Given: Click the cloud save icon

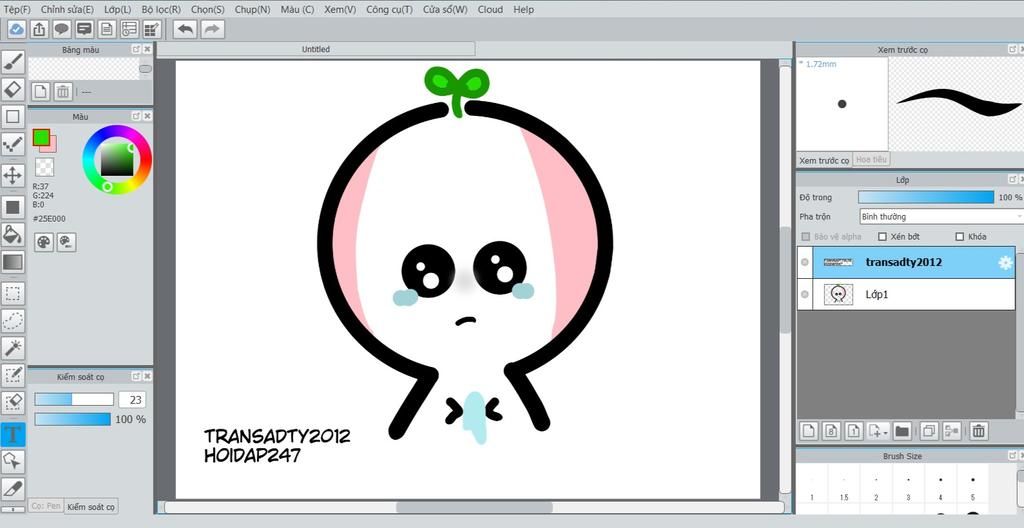Looking at the screenshot, I should pyautogui.click(x=17, y=29).
